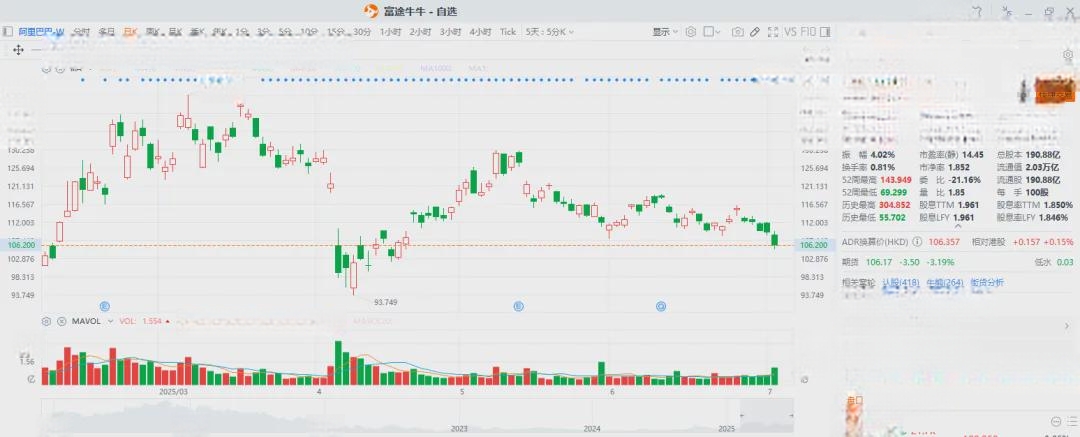The width and height of the screenshot is (1080, 437).
Task: Remove the MAVOL indicator
Action: (61, 321)
